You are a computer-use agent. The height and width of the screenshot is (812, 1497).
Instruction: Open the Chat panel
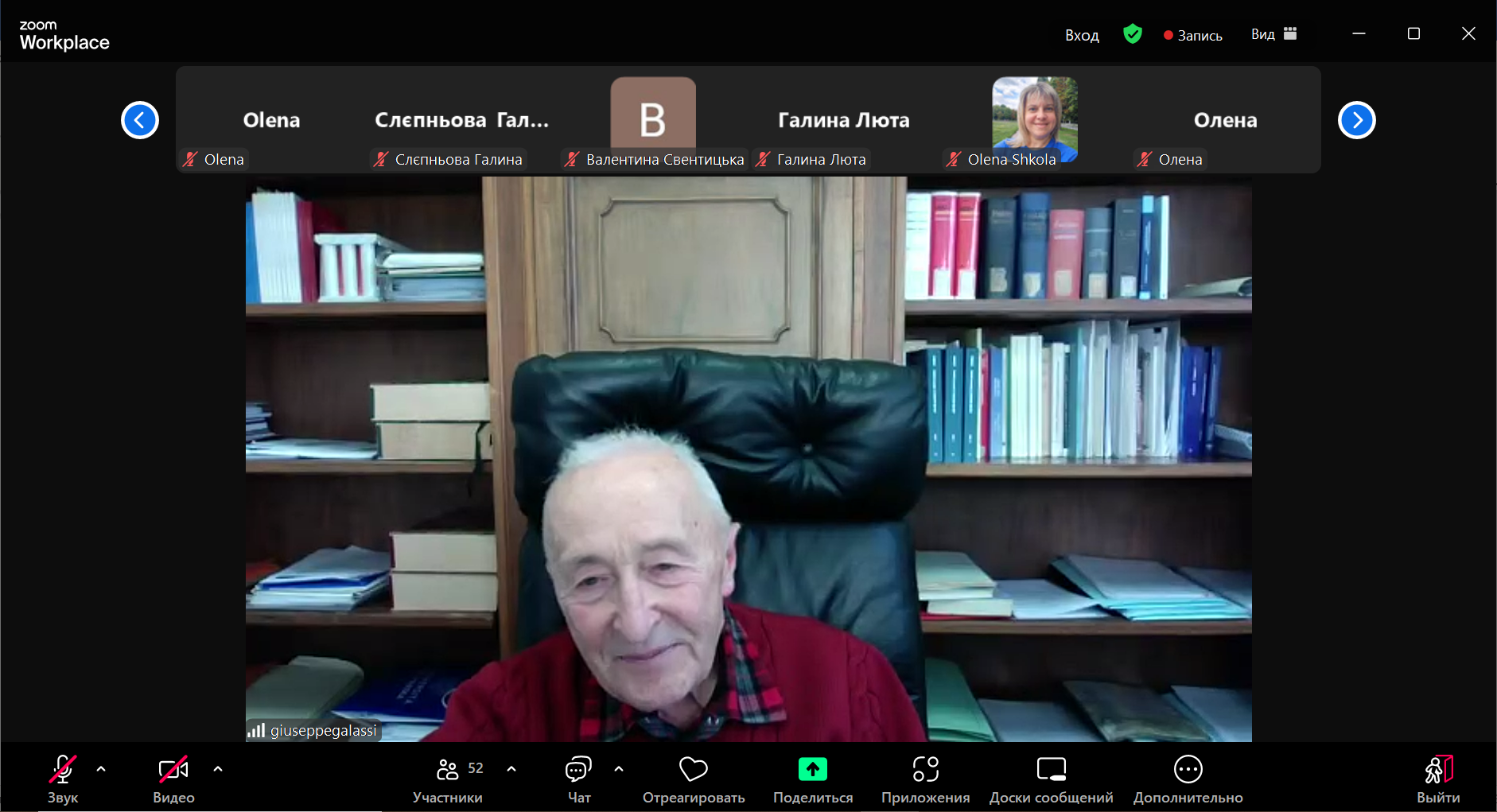(x=578, y=770)
